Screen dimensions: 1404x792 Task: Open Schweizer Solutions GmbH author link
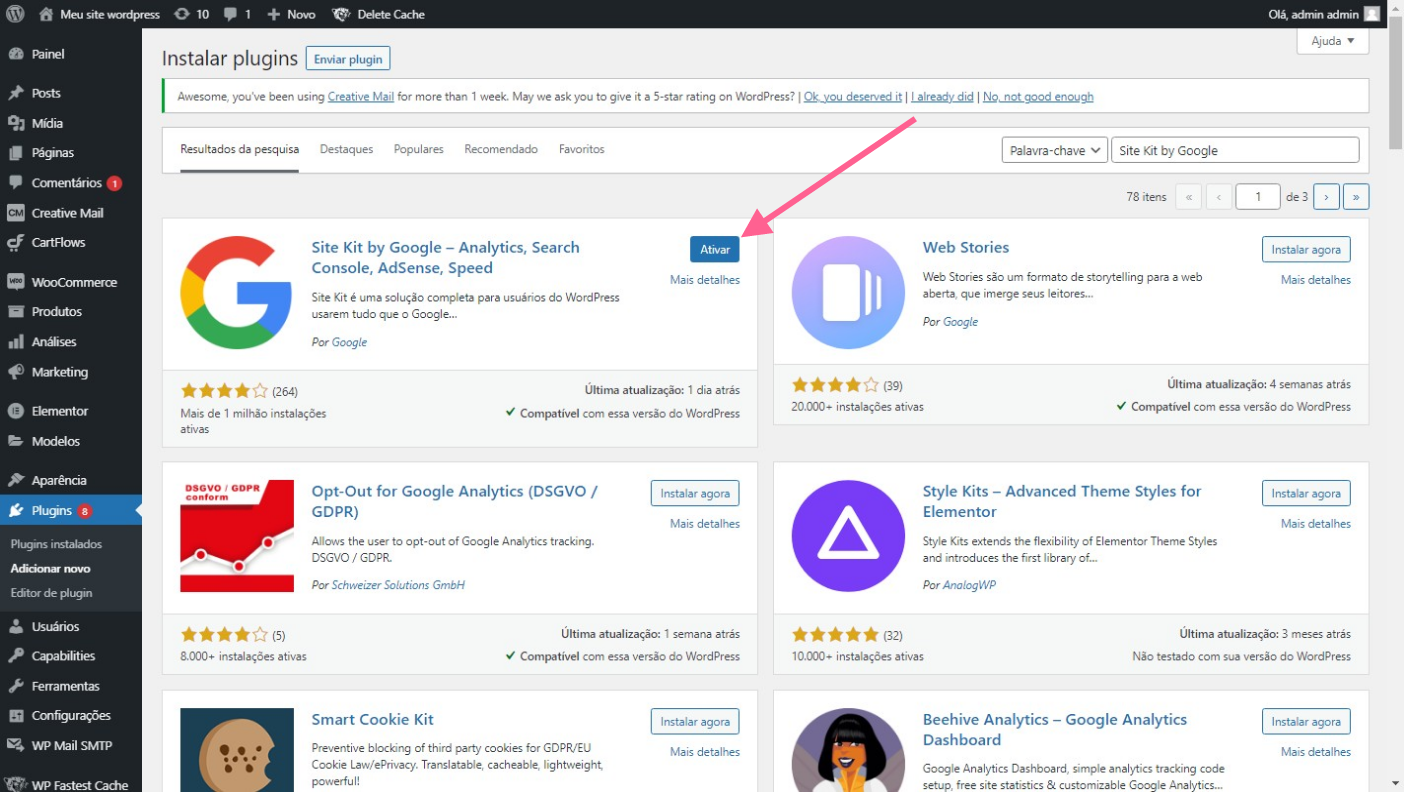(398, 585)
